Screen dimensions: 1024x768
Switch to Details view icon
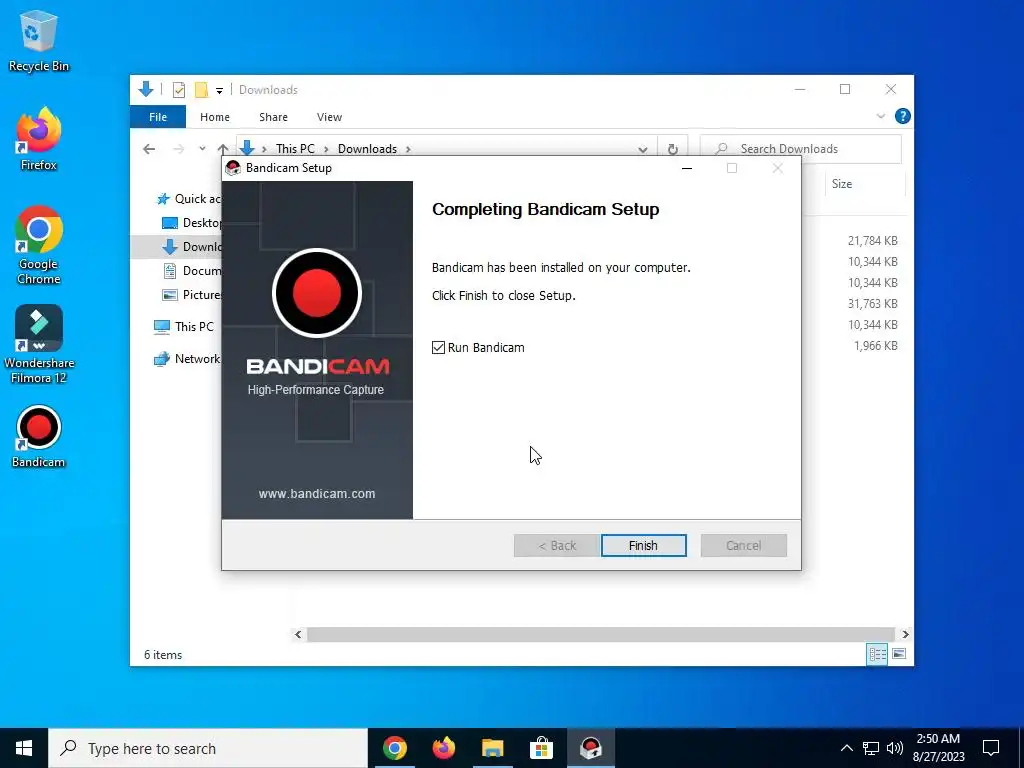coord(877,654)
